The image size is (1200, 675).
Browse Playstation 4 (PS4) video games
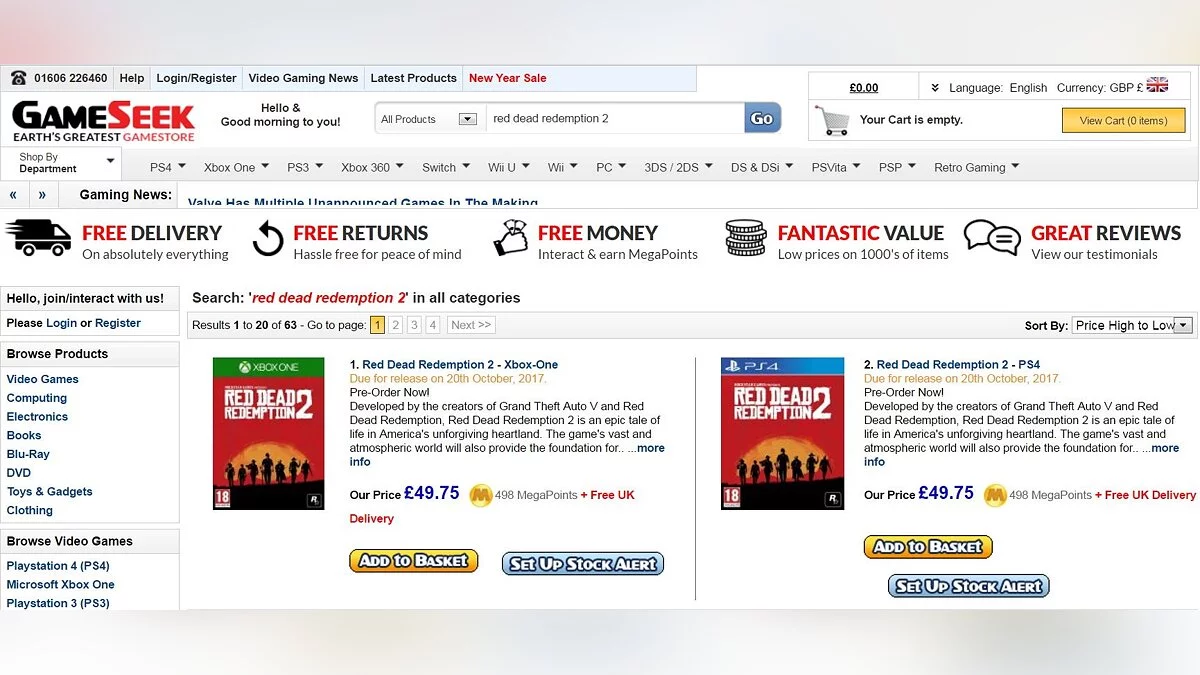click(x=58, y=566)
